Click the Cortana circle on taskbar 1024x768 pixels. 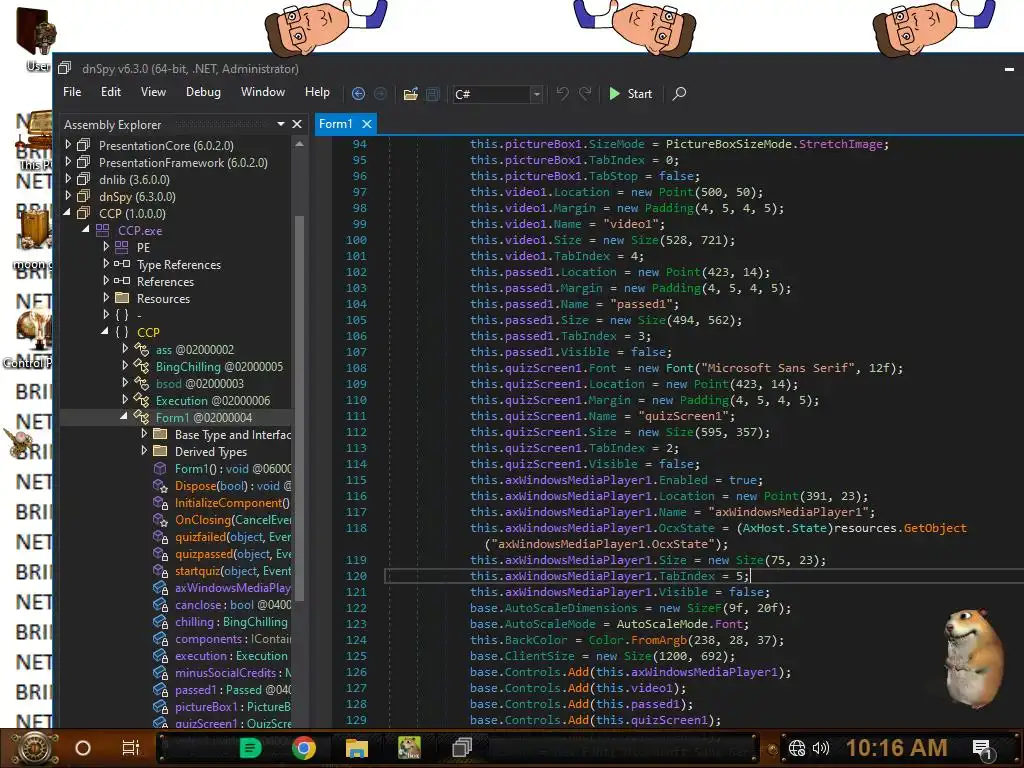(83, 748)
